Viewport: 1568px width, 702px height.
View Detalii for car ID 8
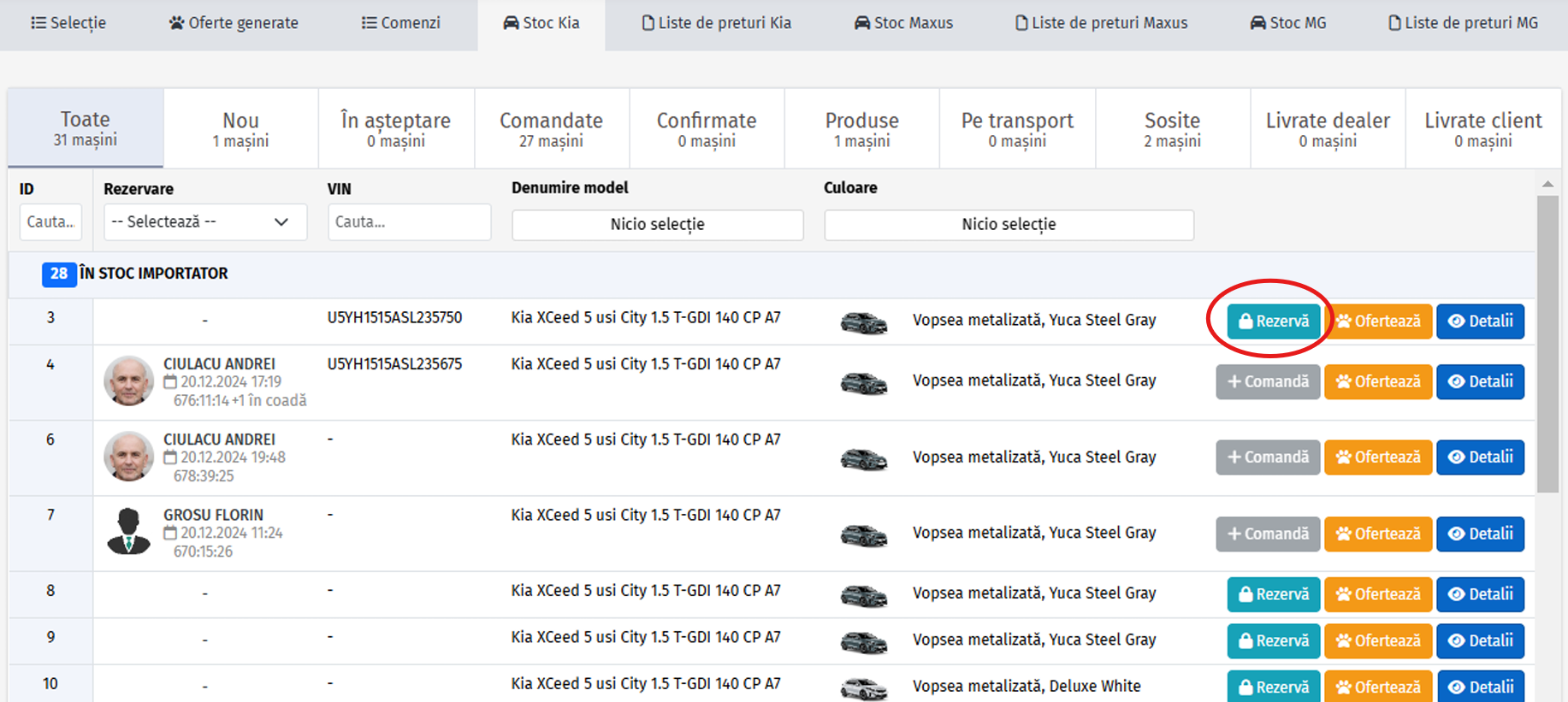tap(1481, 594)
